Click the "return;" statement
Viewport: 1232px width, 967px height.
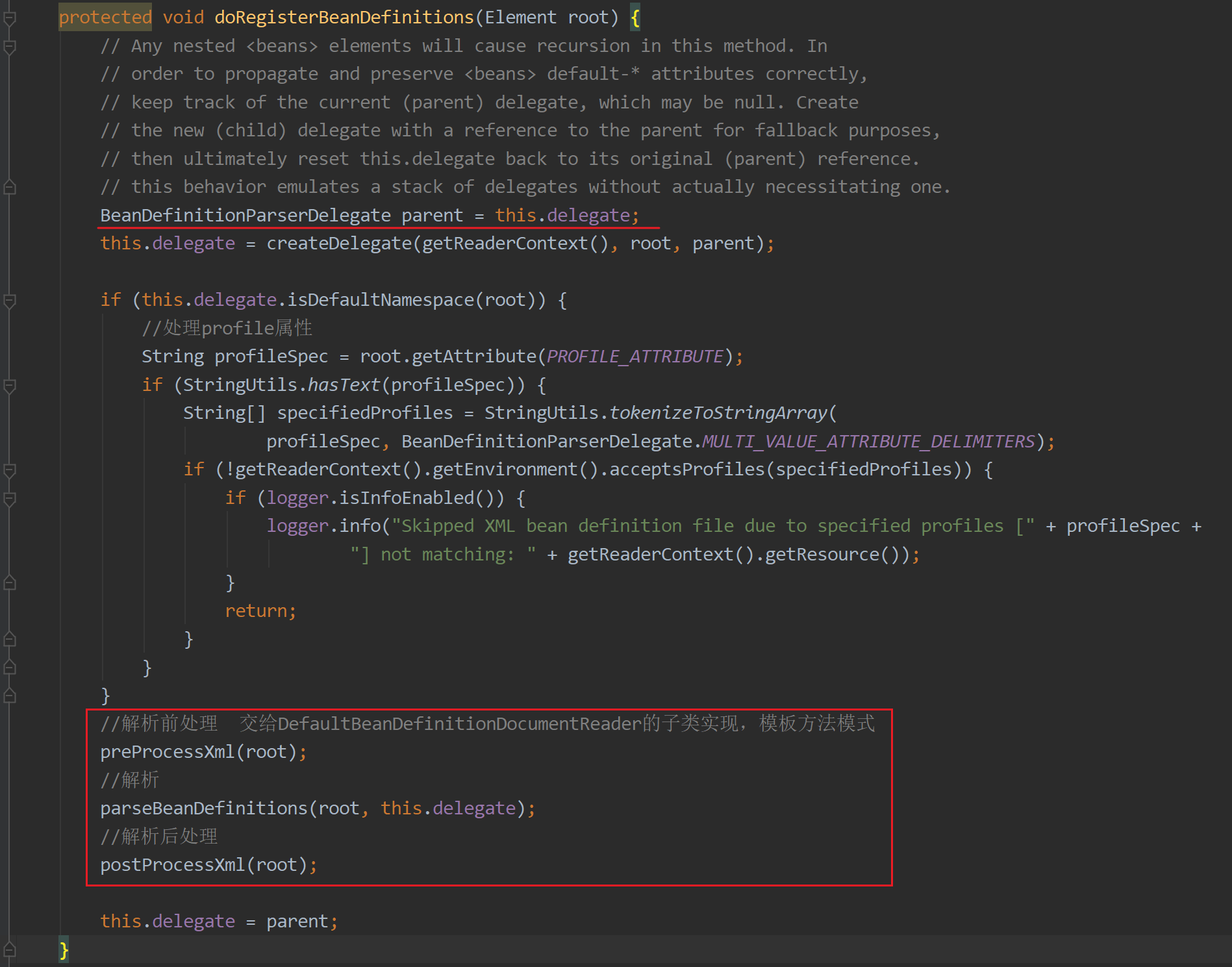pyautogui.click(x=260, y=611)
